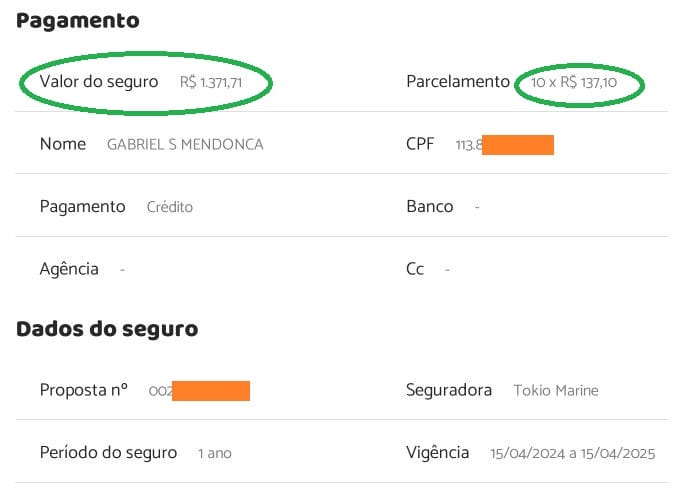The width and height of the screenshot is (695, 503).
Task: Click the insurance value R$ 1.371,71
Action: (210, 83)
